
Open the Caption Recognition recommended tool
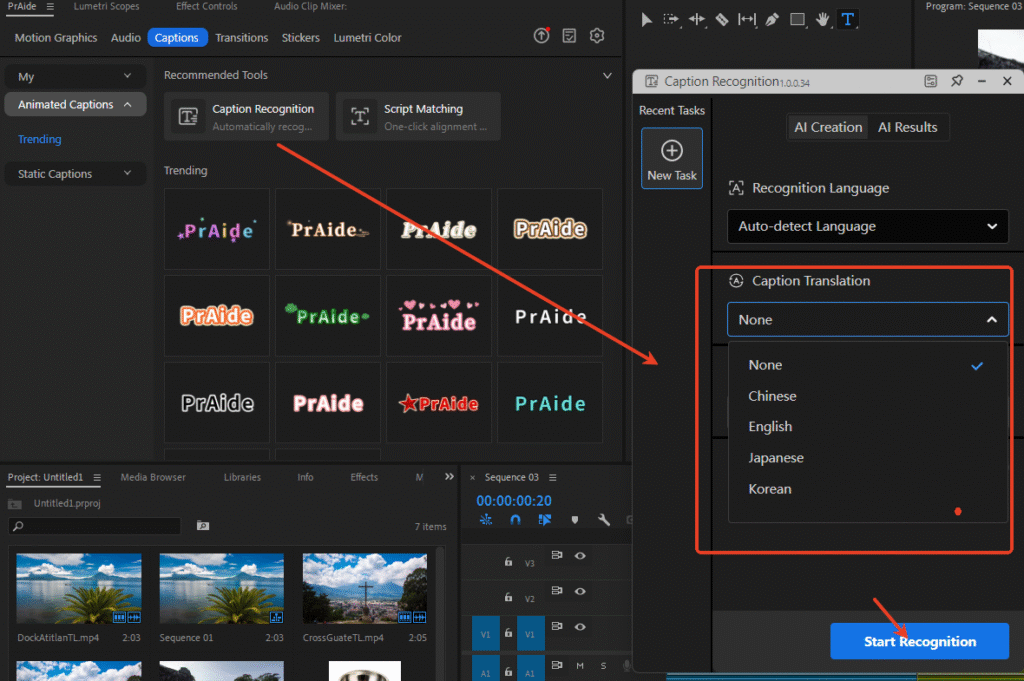click(x=246, y=117)
